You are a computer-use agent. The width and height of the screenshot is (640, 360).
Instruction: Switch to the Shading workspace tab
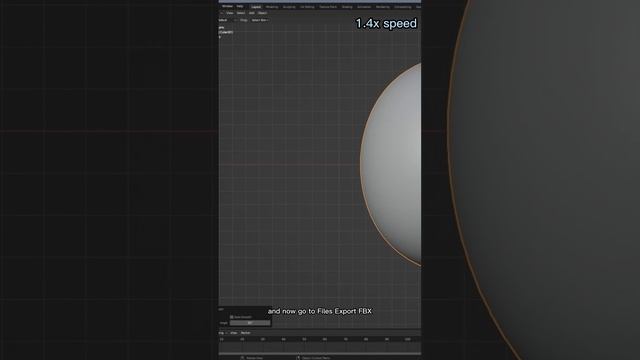347,7
